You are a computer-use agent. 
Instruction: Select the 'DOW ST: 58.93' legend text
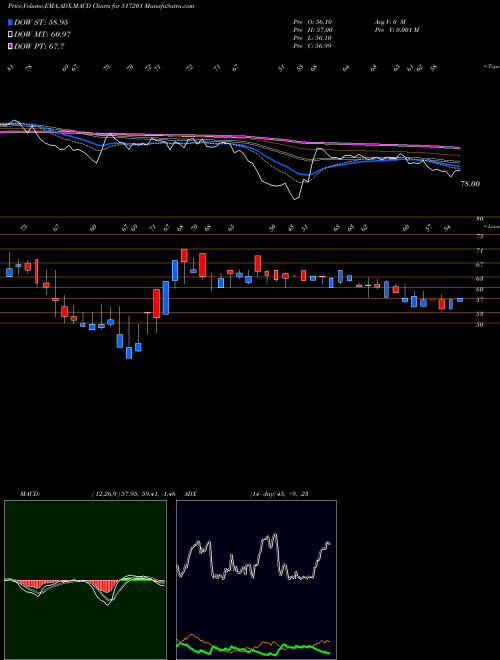41,22
